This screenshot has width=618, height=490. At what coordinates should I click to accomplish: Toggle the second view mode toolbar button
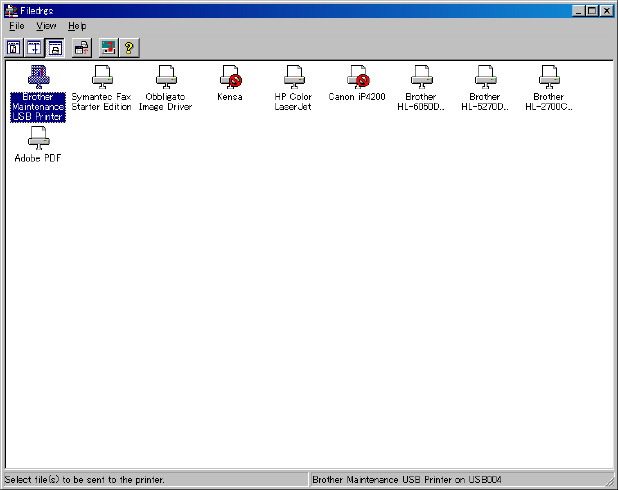[34, 47]
